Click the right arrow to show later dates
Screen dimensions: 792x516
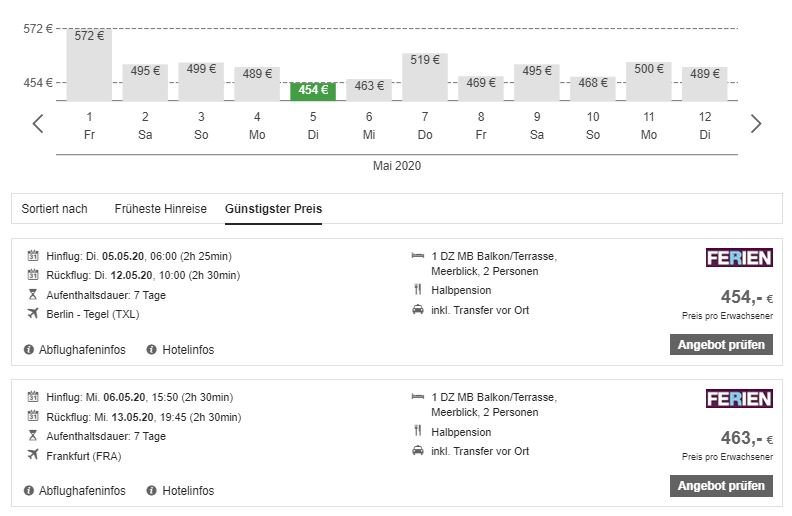(x=755, y=124)
